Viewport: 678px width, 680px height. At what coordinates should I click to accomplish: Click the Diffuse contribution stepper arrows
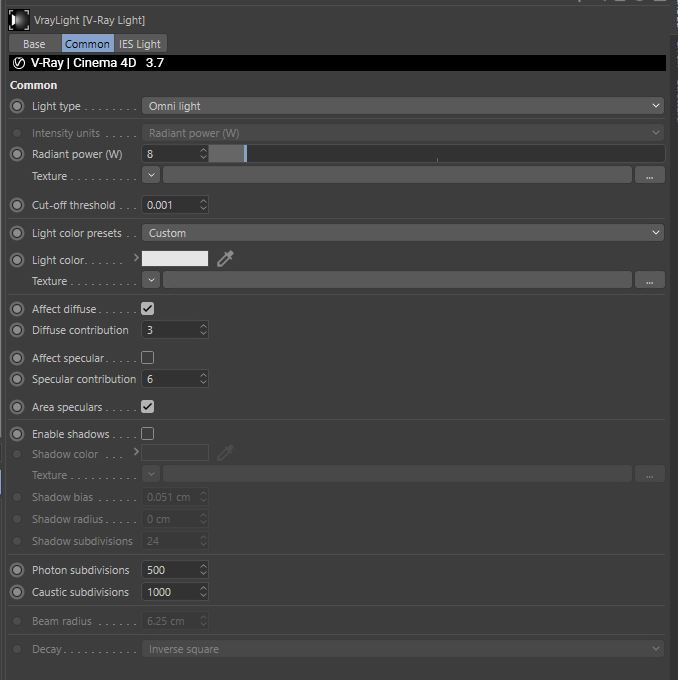click(203, 330)
